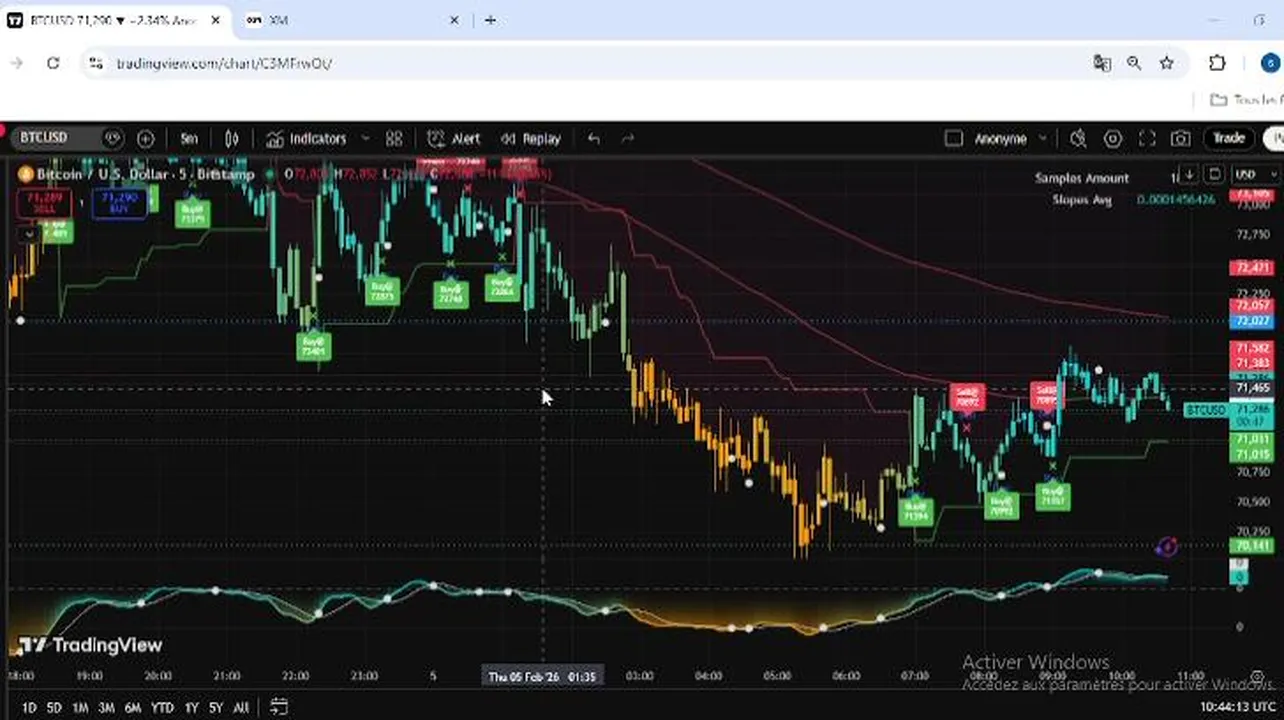Viewport: 1284px width, 720px height.
Task: Select the 5Y date range
Action: (x=215, y=708)
